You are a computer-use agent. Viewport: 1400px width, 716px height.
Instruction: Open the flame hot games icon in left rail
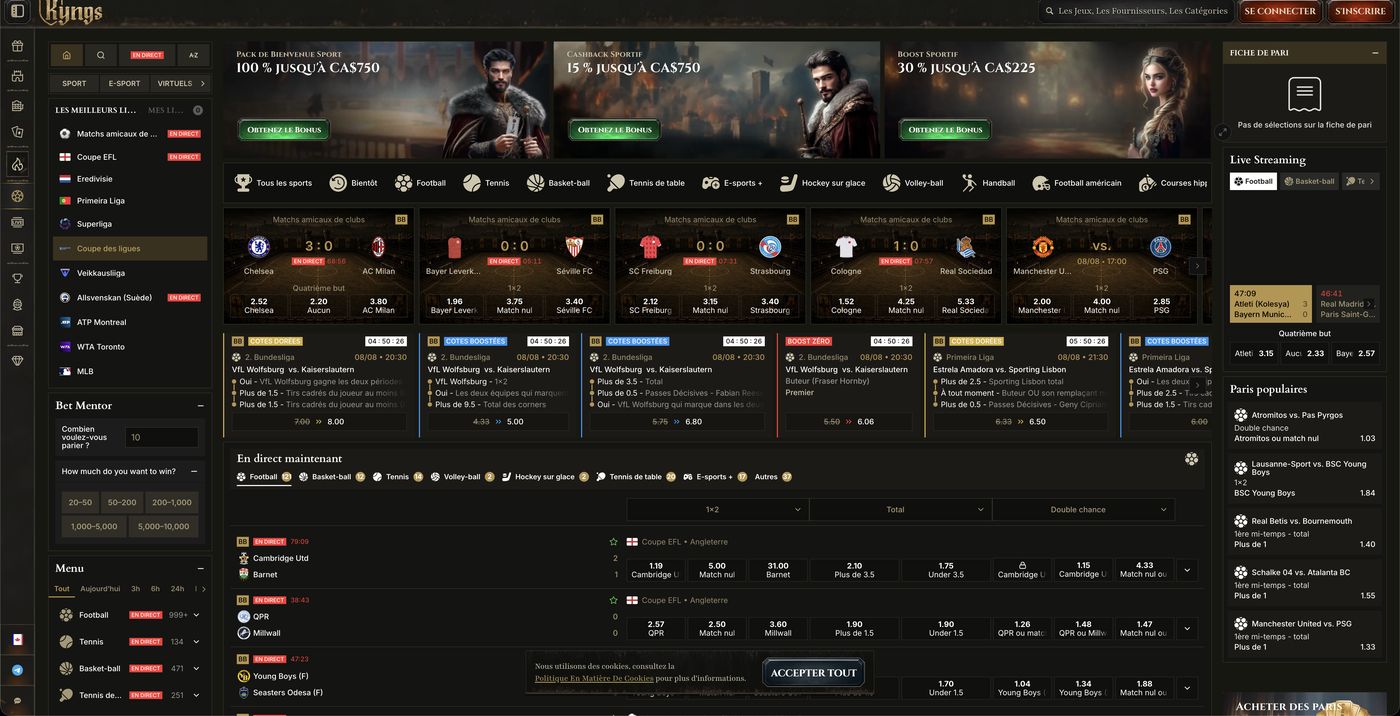pyautogui.click(x=17, y=164)
